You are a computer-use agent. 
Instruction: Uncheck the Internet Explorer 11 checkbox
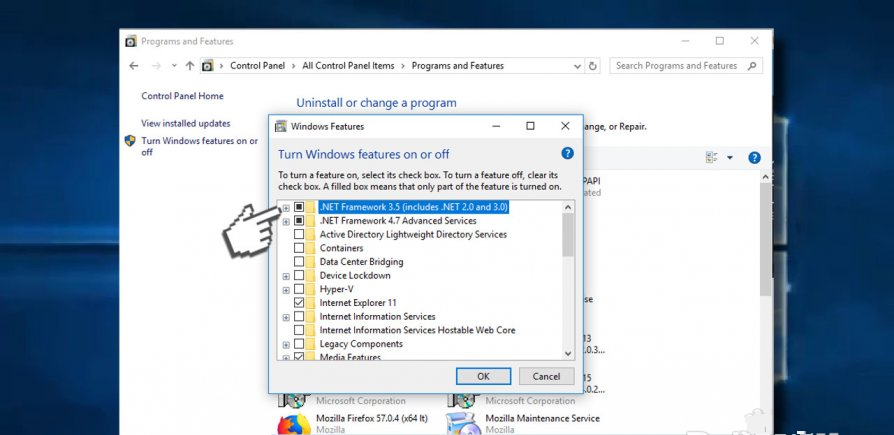tap(299, 302)
